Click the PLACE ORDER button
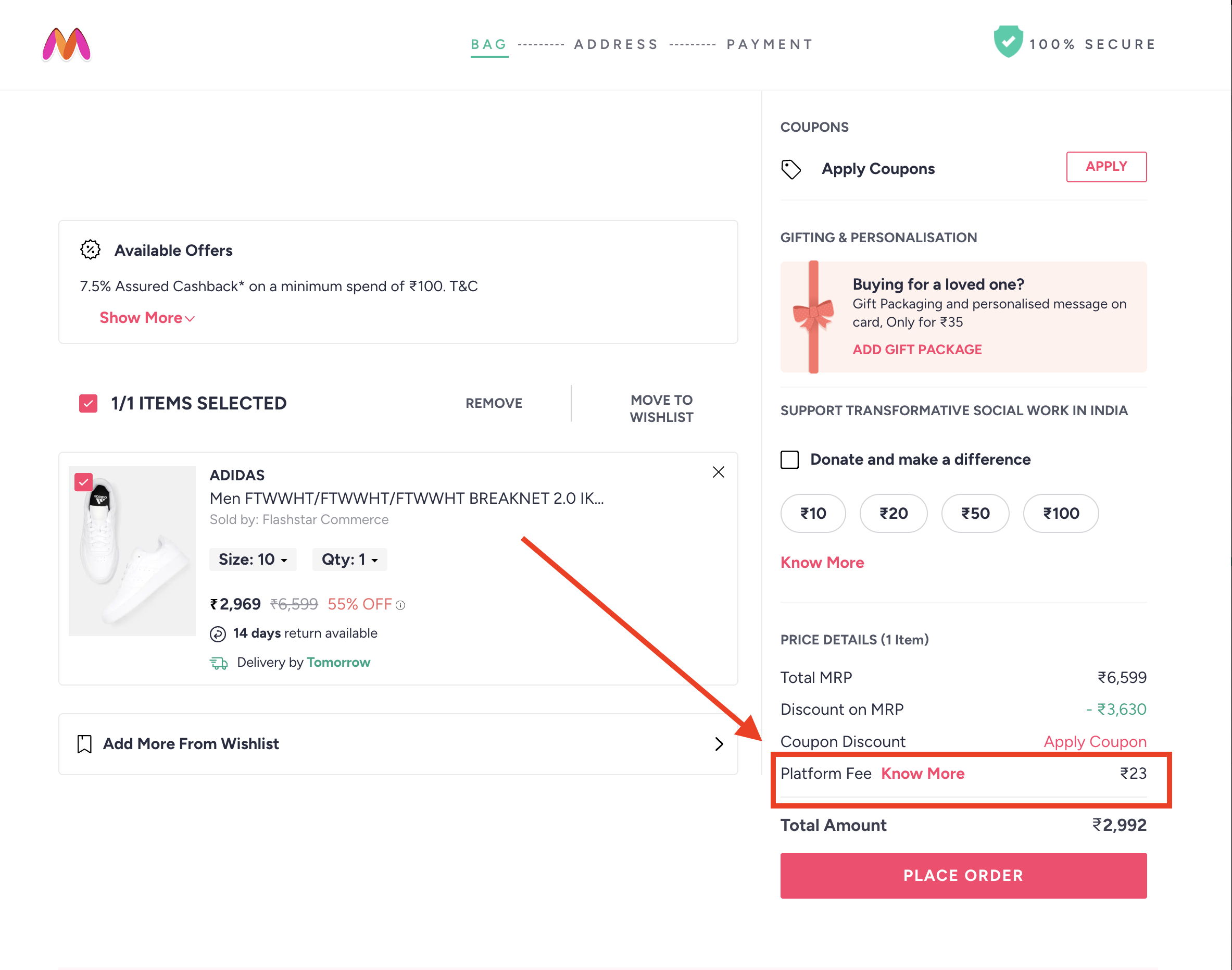 tap(963, 875)
